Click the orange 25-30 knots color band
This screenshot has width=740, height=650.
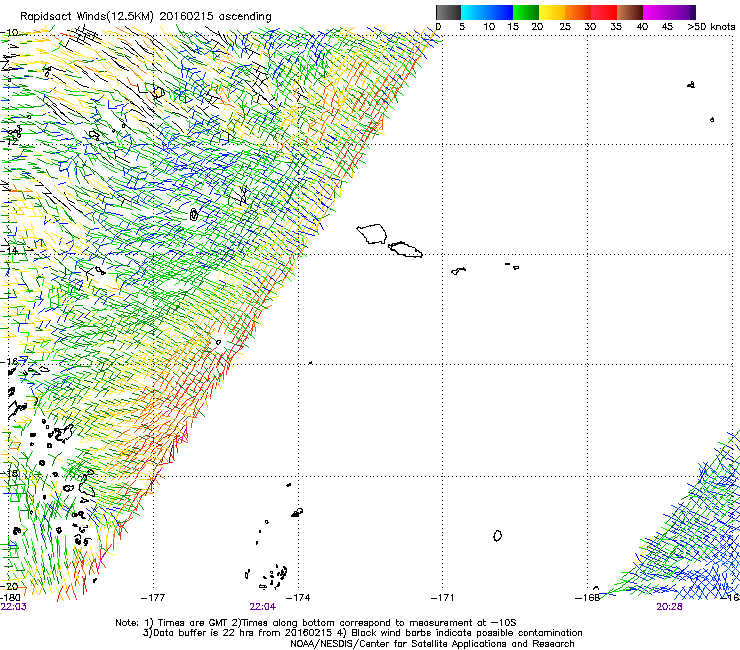578,12
